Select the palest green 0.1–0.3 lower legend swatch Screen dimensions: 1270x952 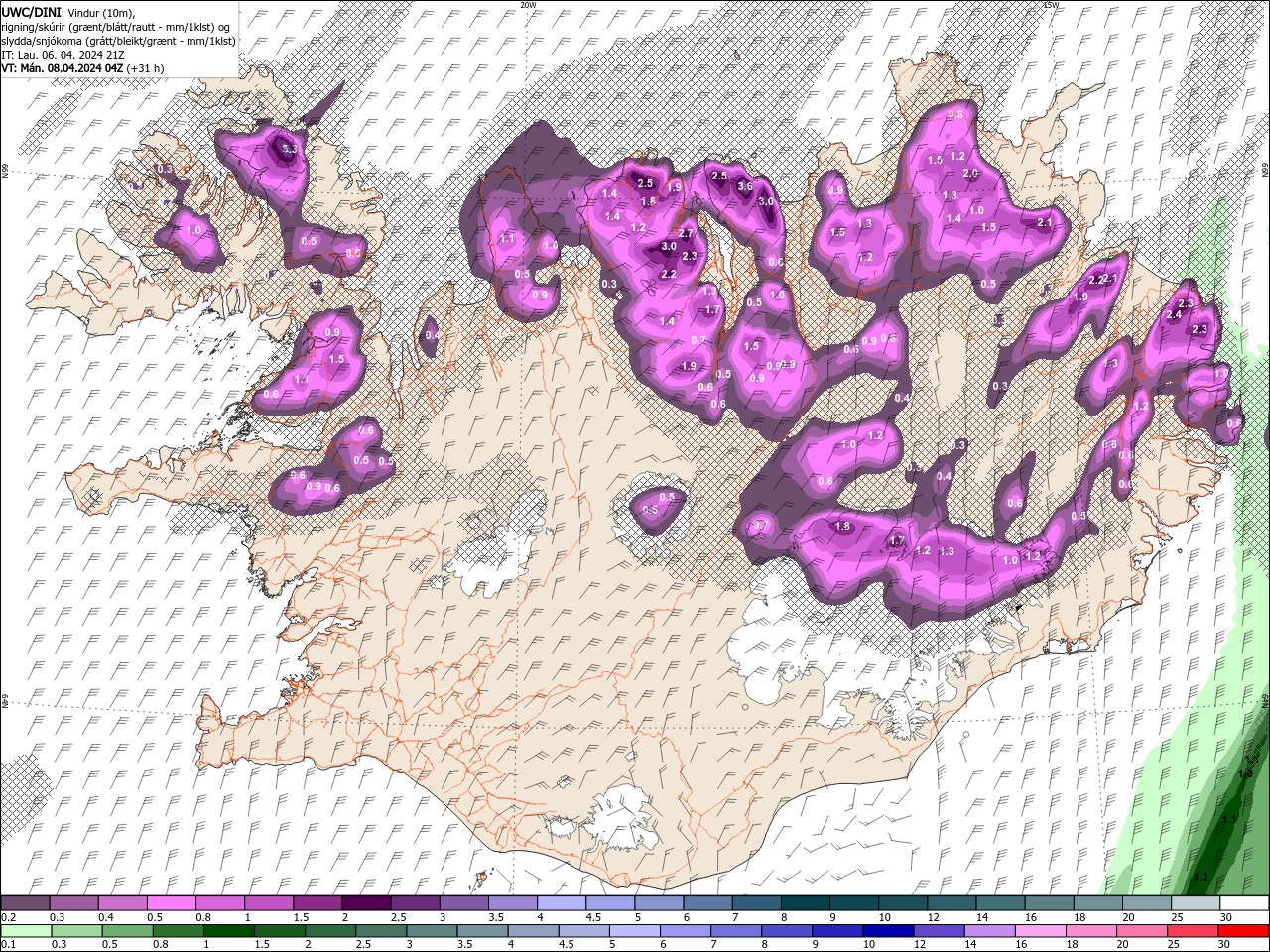(x=26, y=931)
